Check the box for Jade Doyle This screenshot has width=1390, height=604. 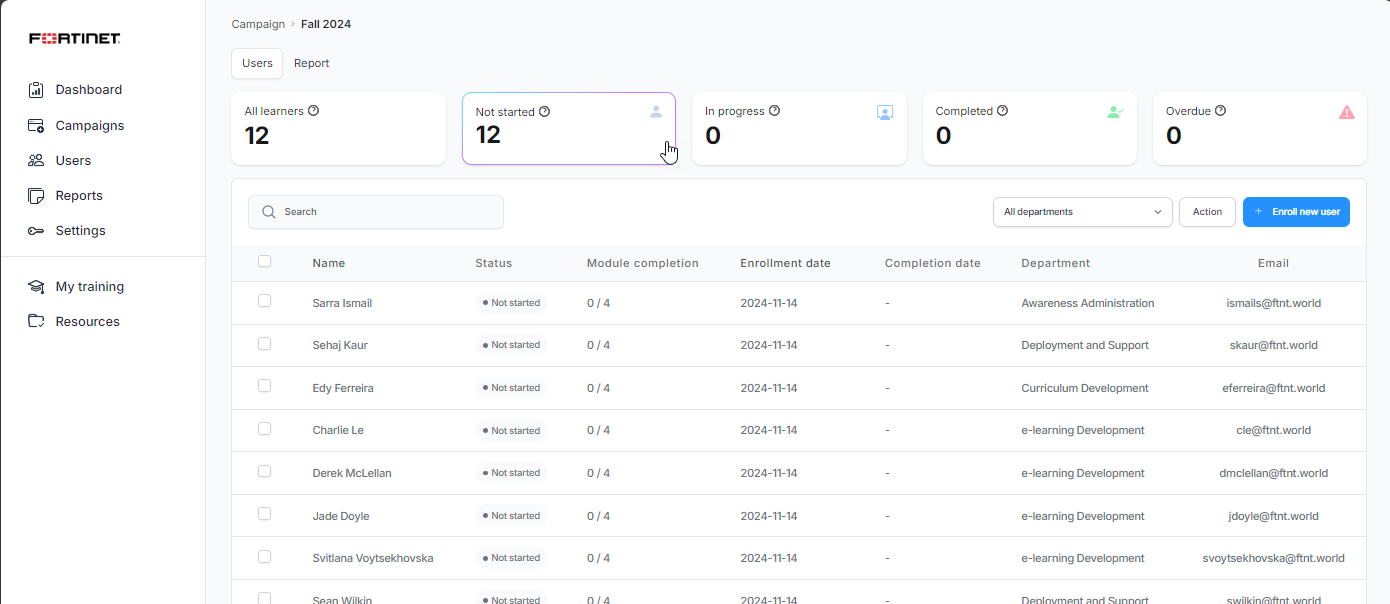[264, 513]
